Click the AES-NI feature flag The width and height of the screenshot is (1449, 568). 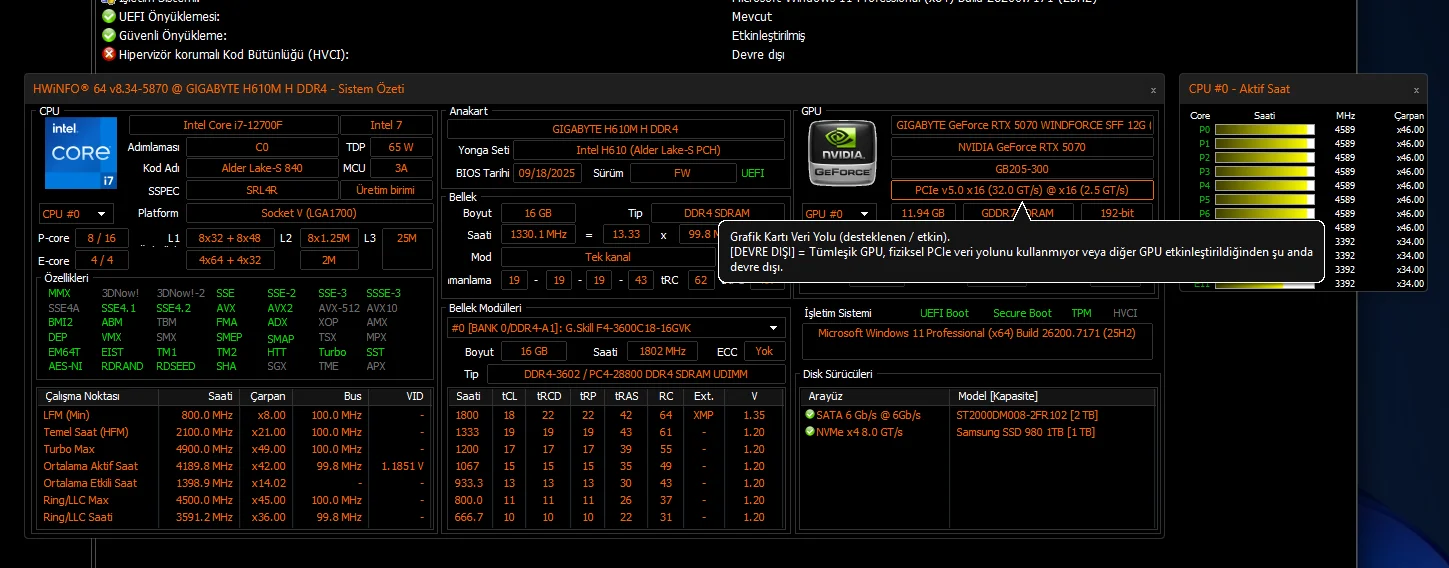65,366
